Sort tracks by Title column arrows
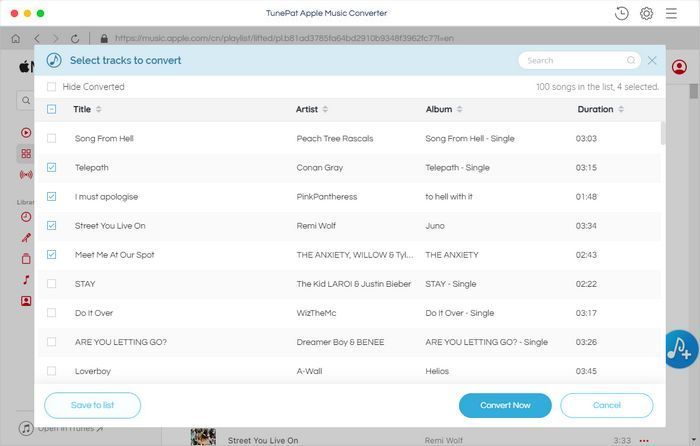This screenshot has width=700, height=446. coord(98,109)
